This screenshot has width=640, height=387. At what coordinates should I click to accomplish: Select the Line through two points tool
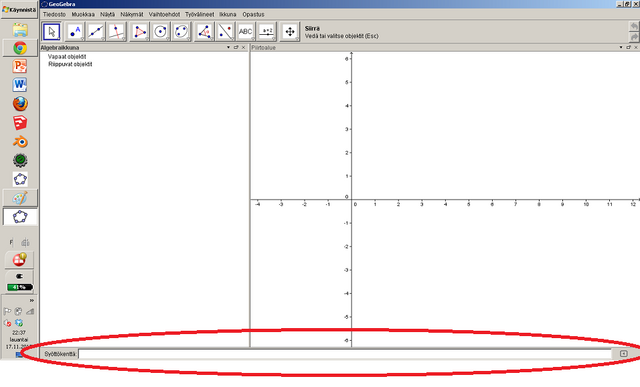[95, 31]
